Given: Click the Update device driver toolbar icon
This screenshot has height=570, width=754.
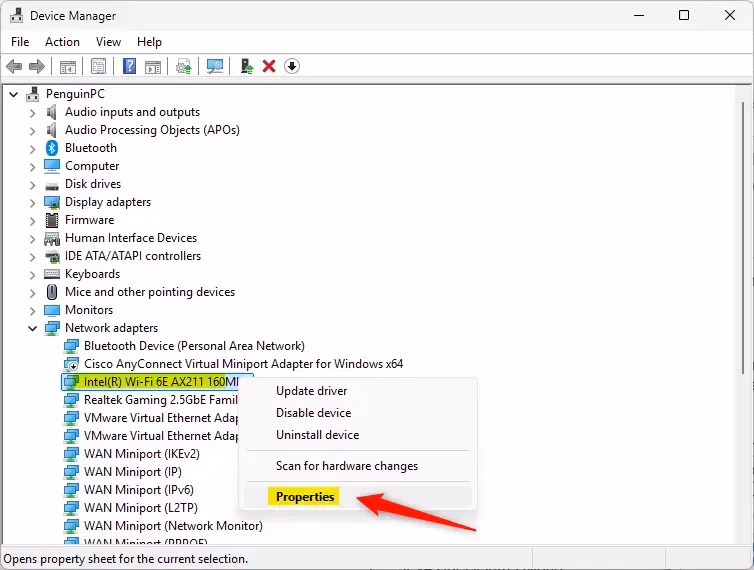Looking at the screenshot, I should [x=246, y=66].
